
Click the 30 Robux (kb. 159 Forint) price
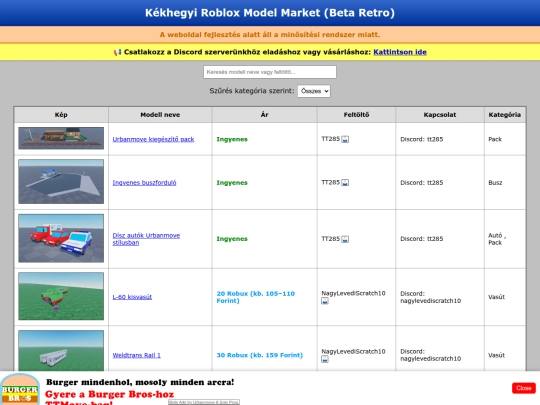click(x=259, y=355)
